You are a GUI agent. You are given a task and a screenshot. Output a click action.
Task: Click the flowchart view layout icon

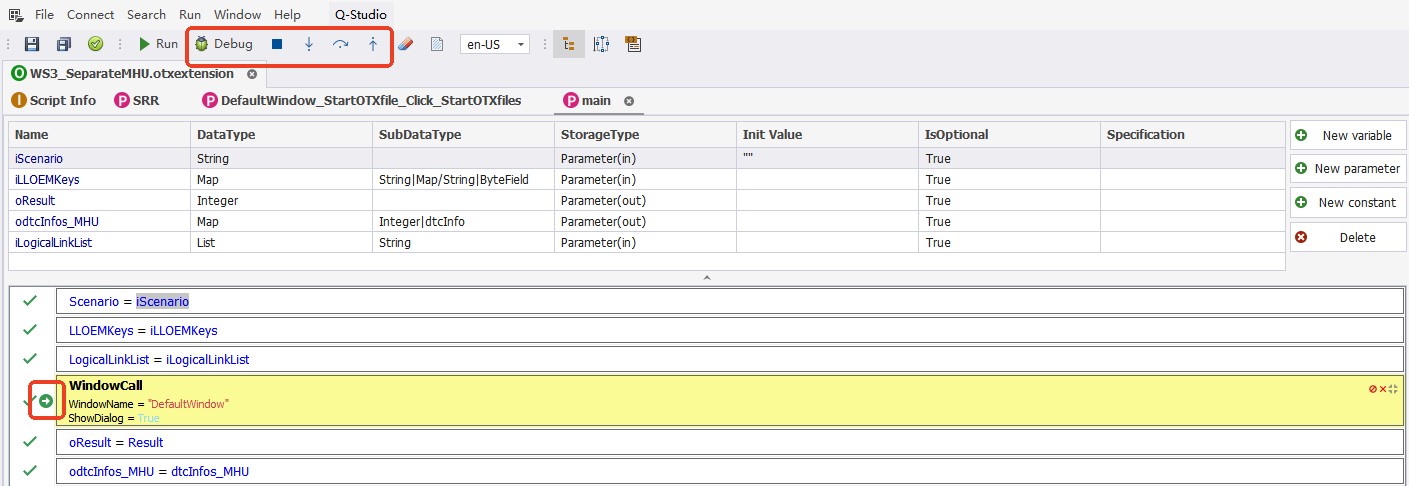(601, 44)
